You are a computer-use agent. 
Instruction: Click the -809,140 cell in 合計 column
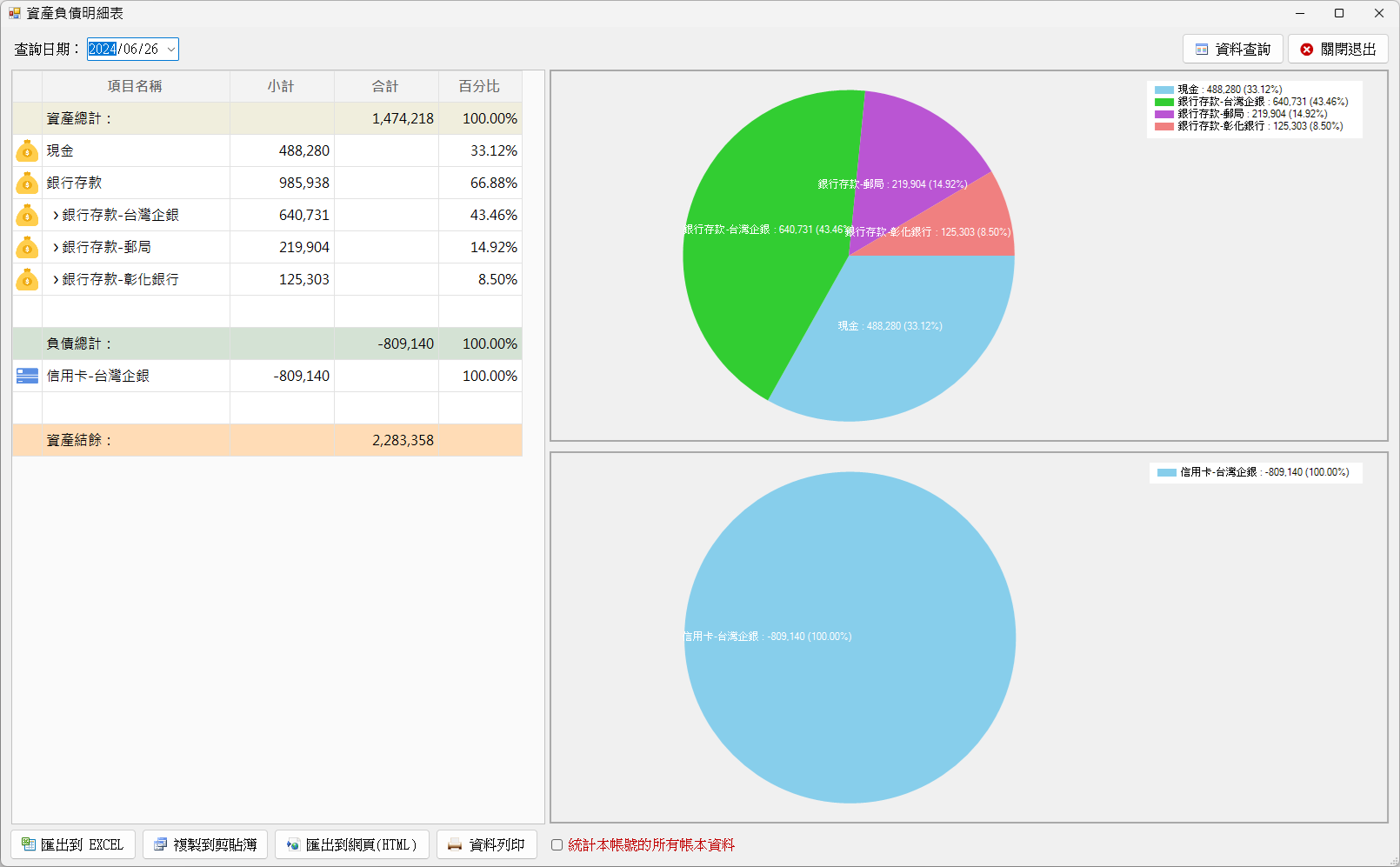(386, 343)
